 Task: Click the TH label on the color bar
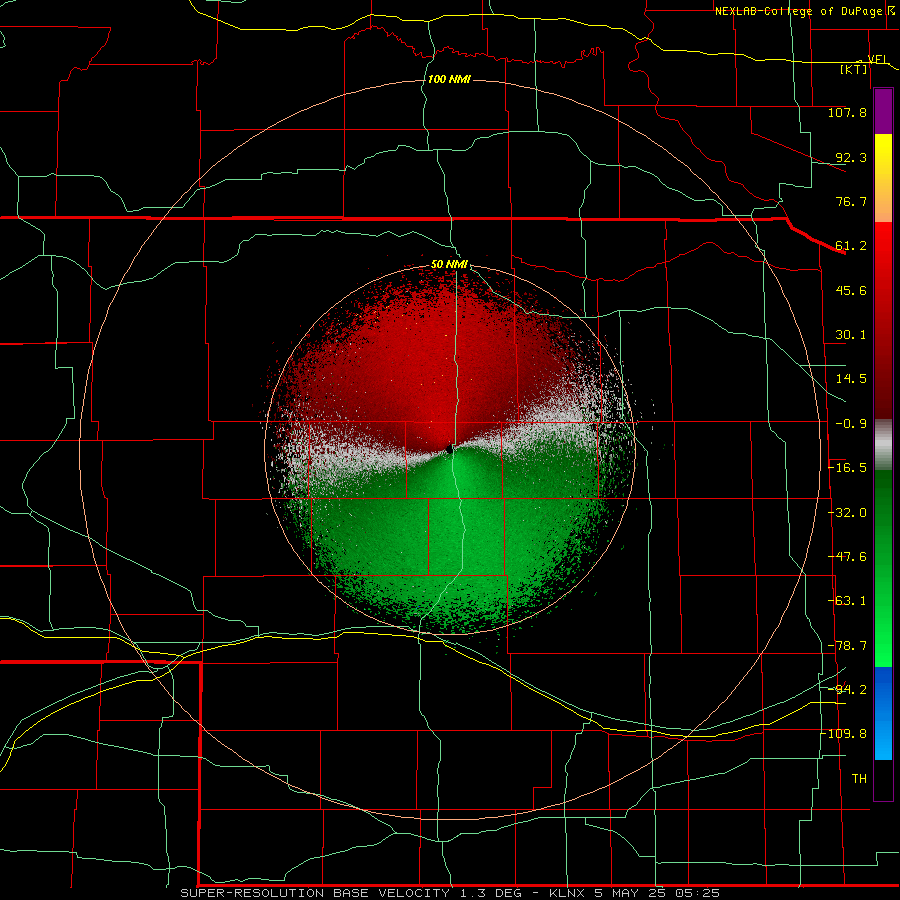(x=859, y=779)
